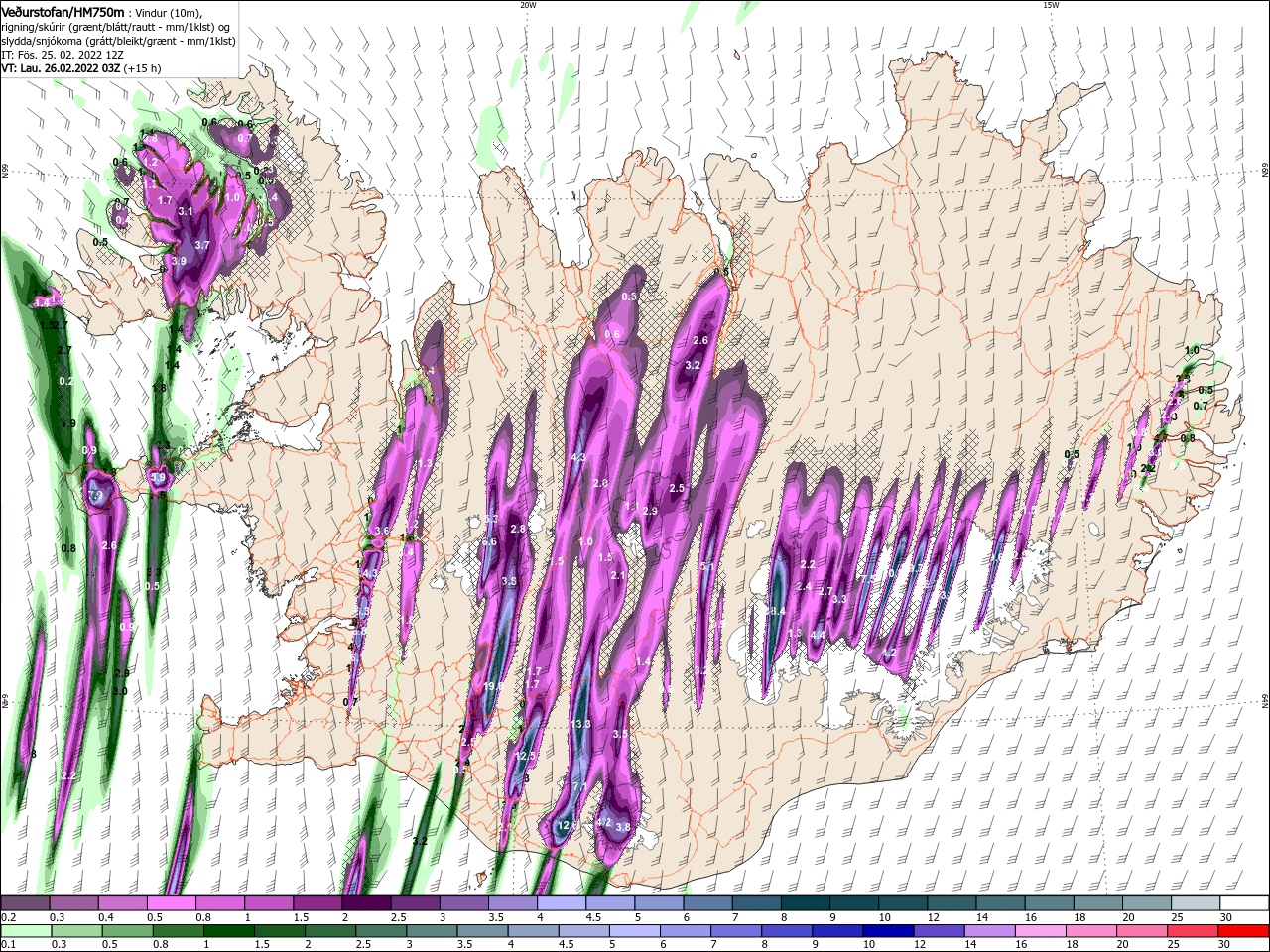Click the bright pink top-row swatch between 0.5 and 0.8
The height and width of the screenshot is (952, 1270).
[171, 903]
